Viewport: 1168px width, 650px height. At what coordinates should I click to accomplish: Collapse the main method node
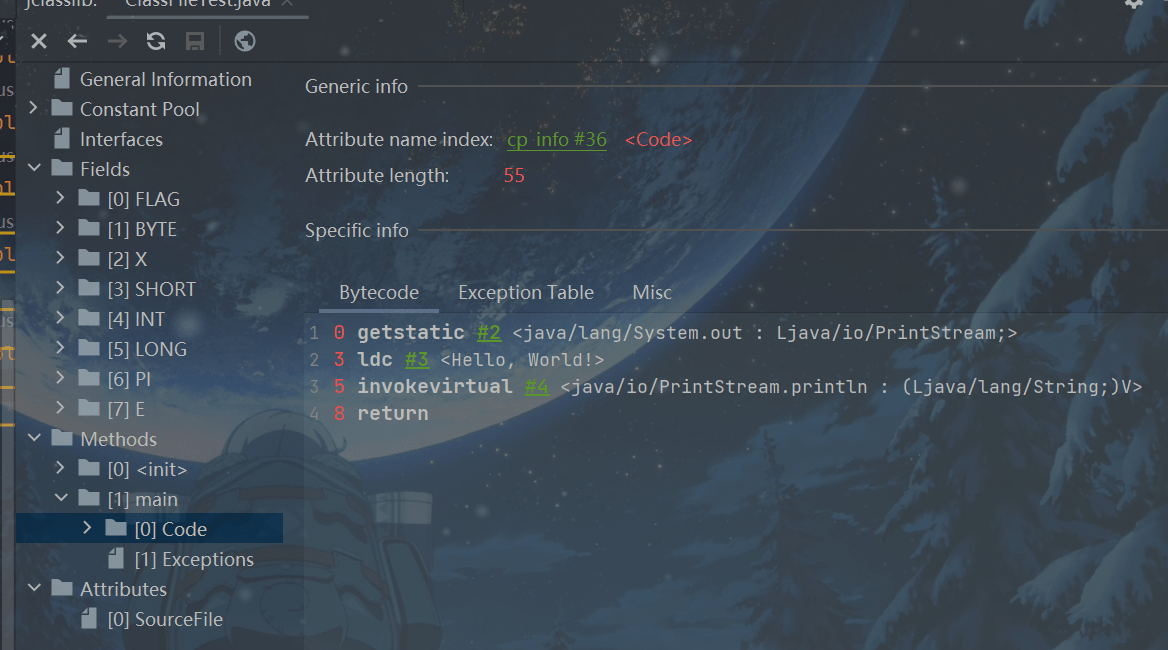point(61,498)
